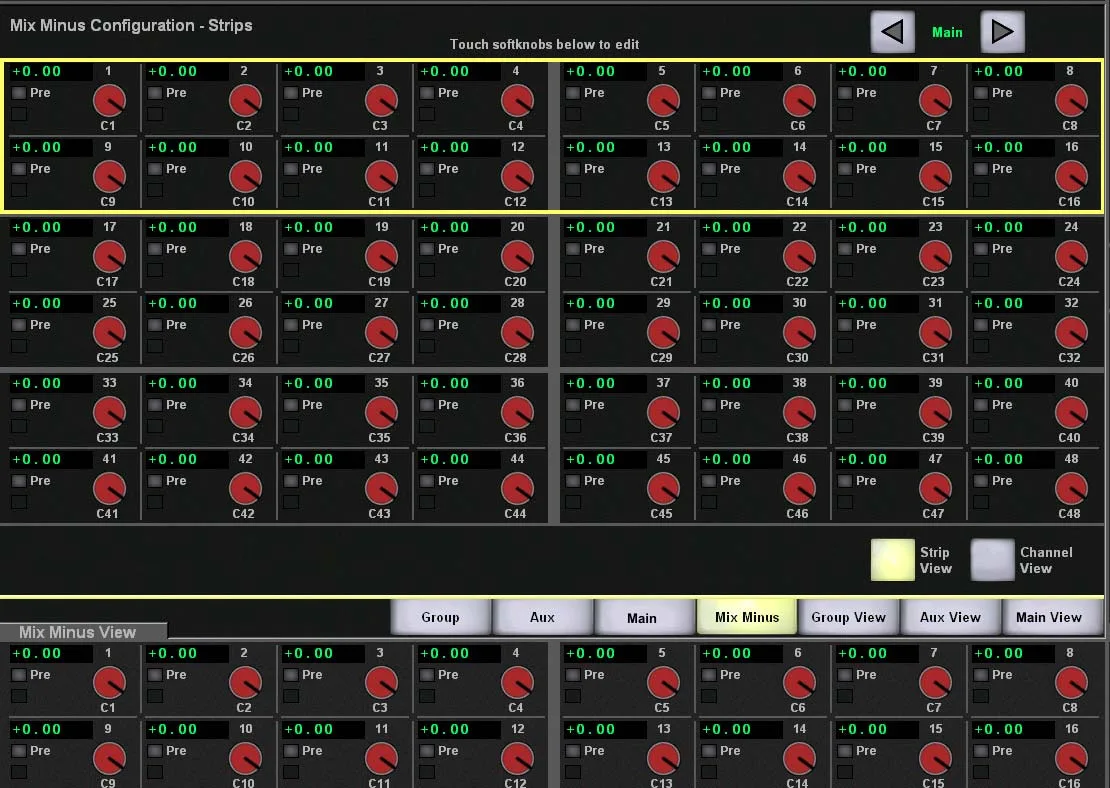Image resolution: width=1110 pixels, height=788 pixels.
Task: Toggle the lower checkbox under Pre for channel 25
Action: click(19, 346)
